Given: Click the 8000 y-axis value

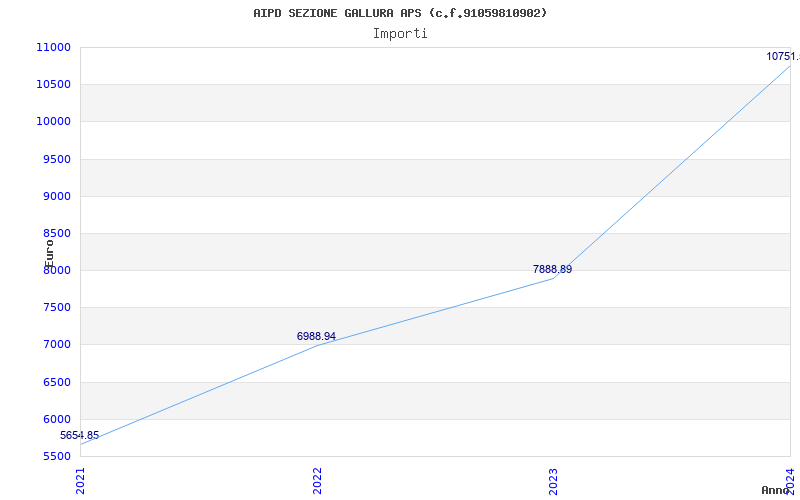Looking at the screenshot, I should click(x=56, y=271).
